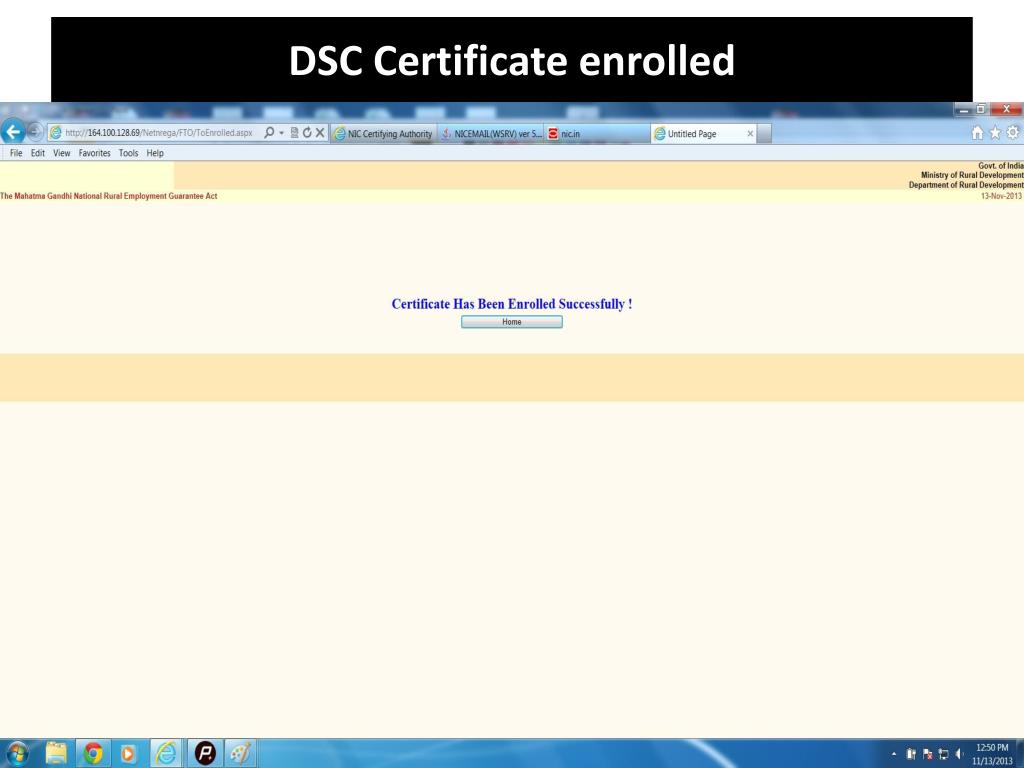1024x768 pixels.
Task: Open Favorites with the star icon
Action: (995, 133)
